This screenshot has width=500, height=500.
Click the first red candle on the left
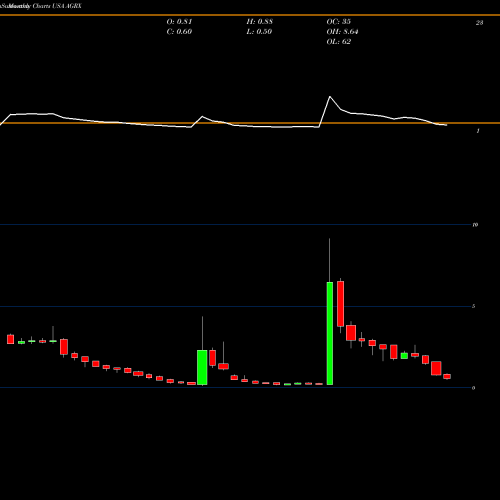11,339
